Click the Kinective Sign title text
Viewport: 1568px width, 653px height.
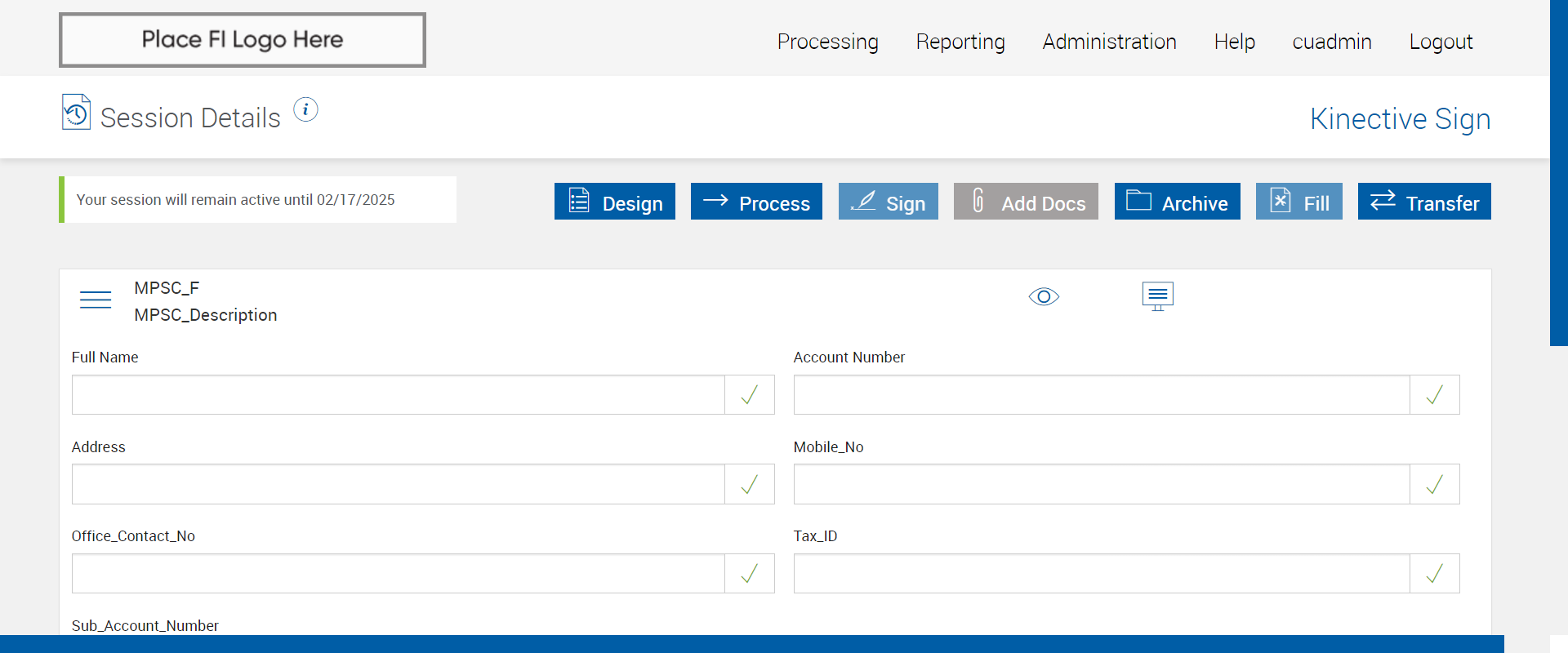[x=1401, y=119]
